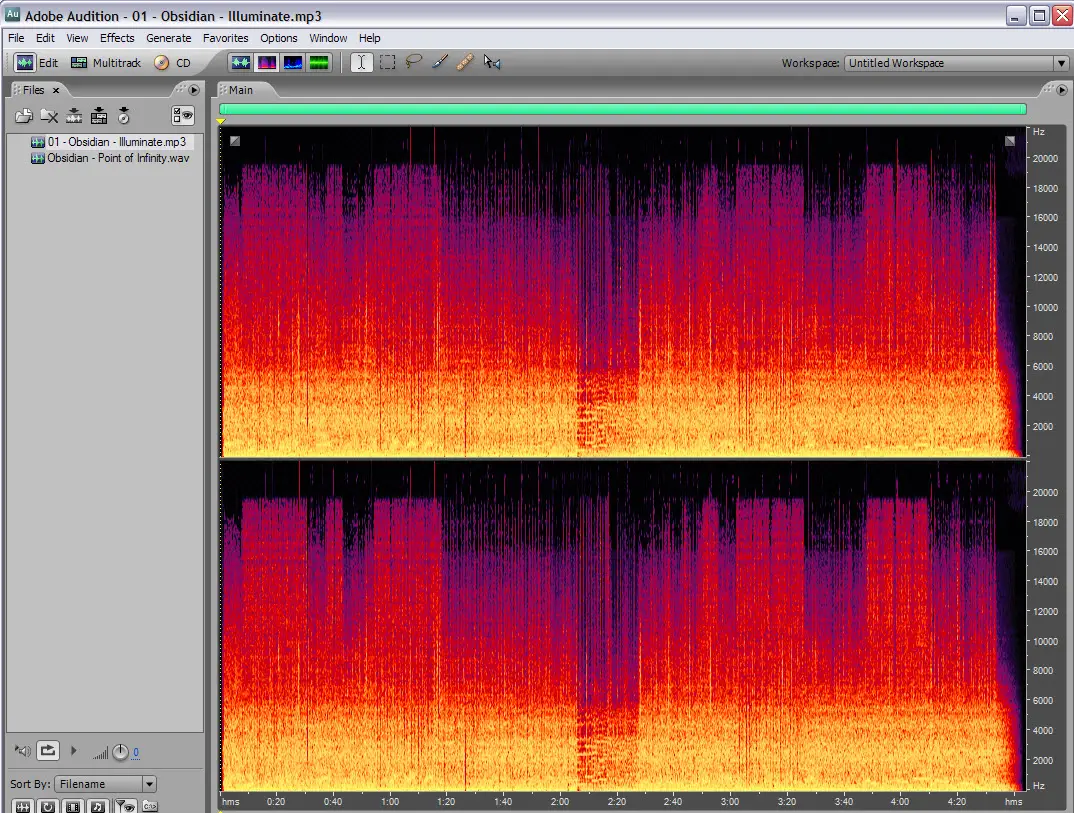
Task: Click the Insert Into Multitrack icon
Action: tap(99, 116)
